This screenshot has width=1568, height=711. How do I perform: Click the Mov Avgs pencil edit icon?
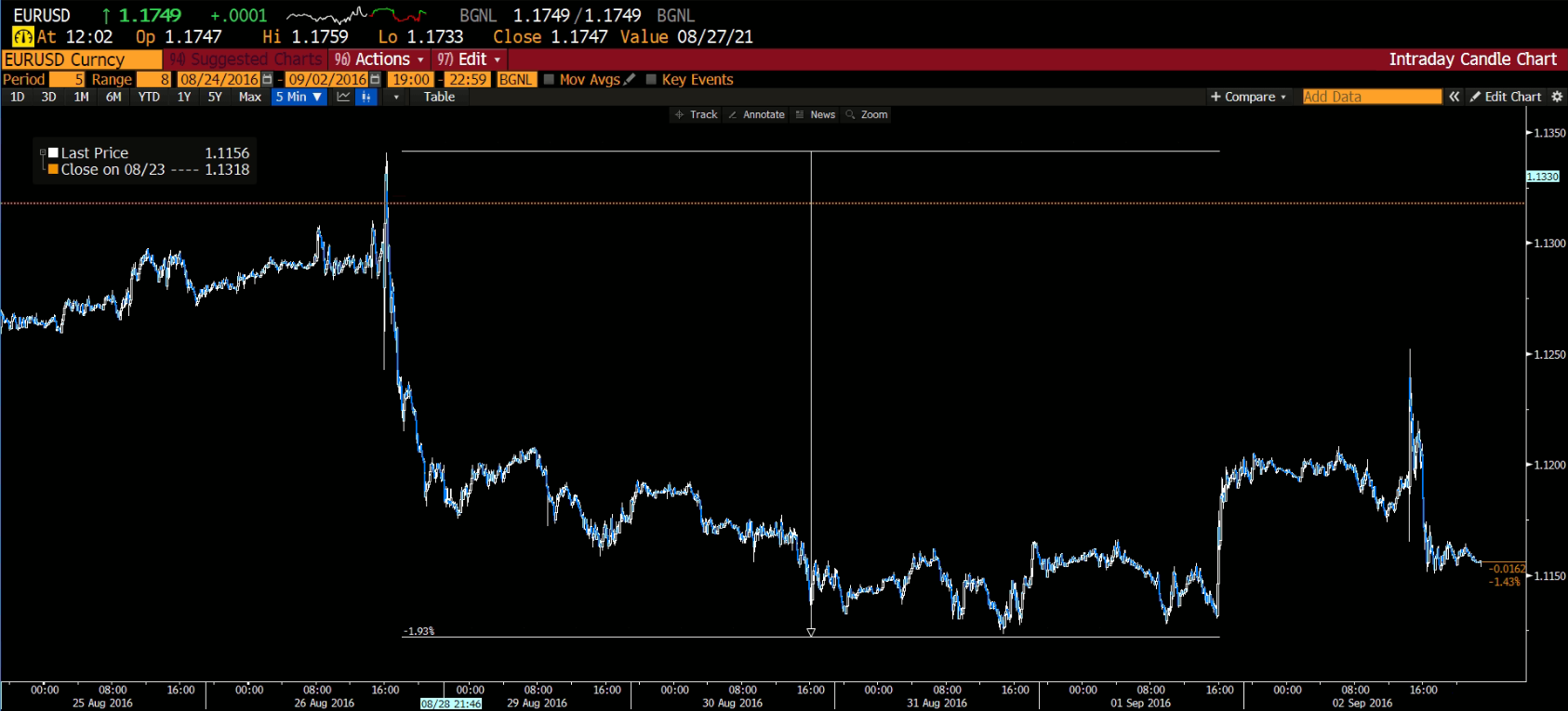click(x=630, y=80)
